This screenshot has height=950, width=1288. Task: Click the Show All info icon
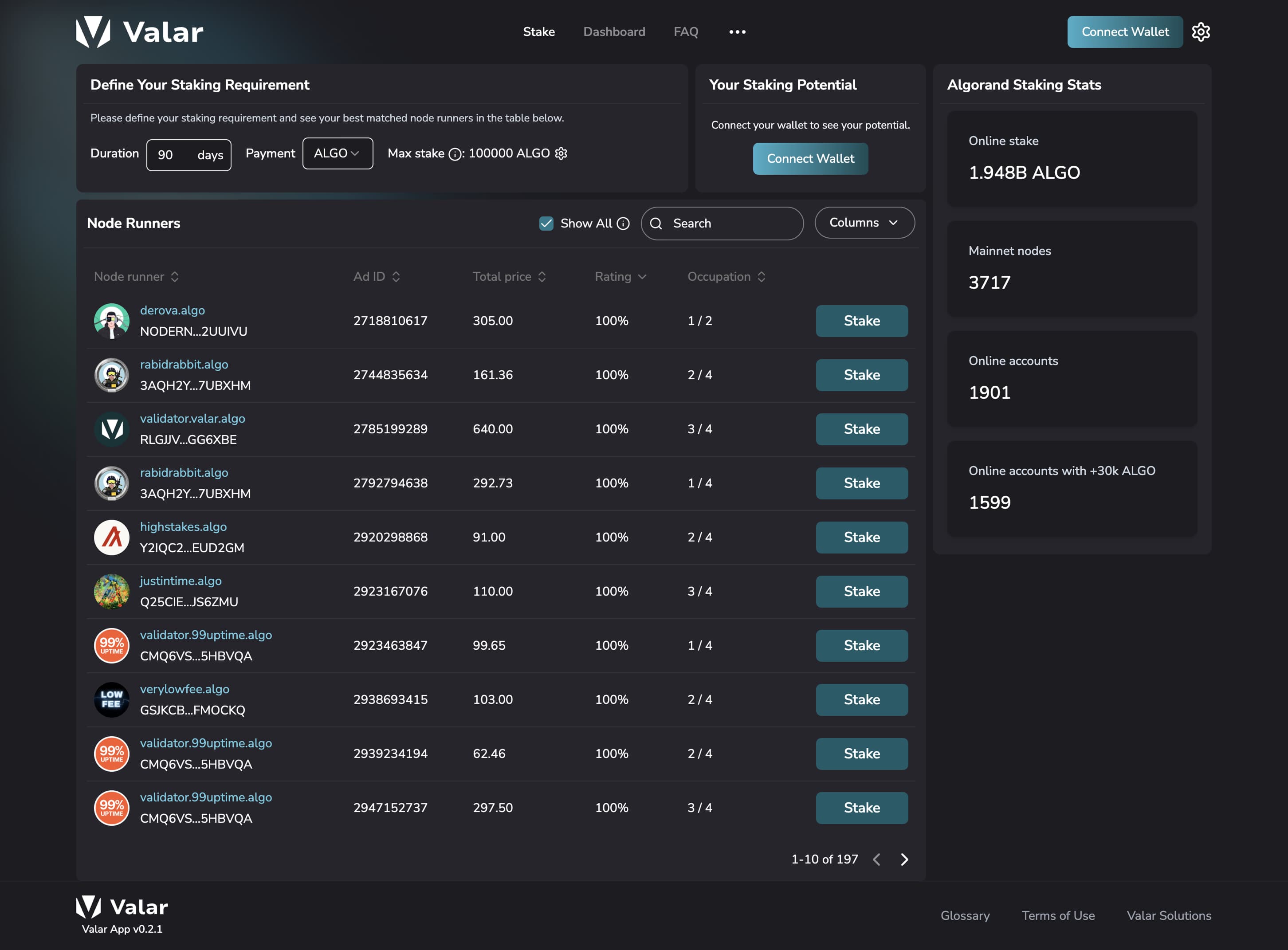point(623,224)
